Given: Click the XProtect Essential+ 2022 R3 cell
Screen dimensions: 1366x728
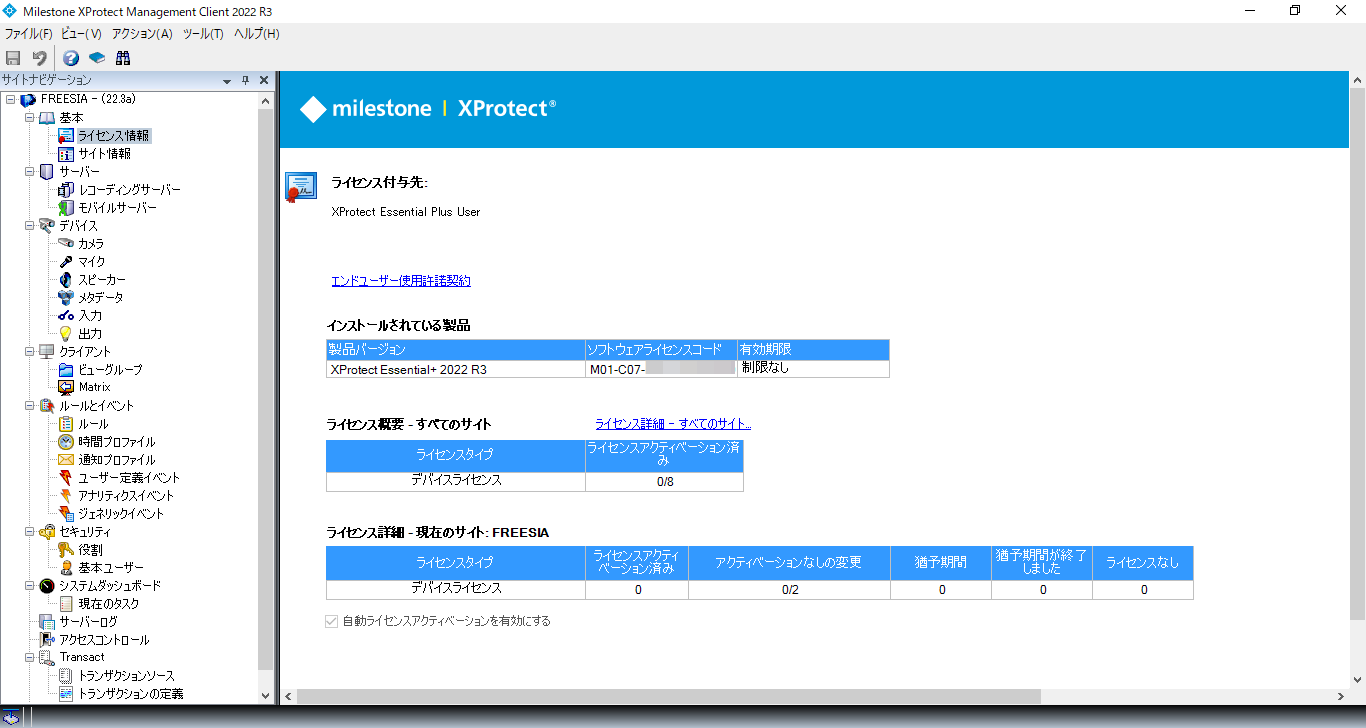Looking at the screenshot, I should (456, 369).
